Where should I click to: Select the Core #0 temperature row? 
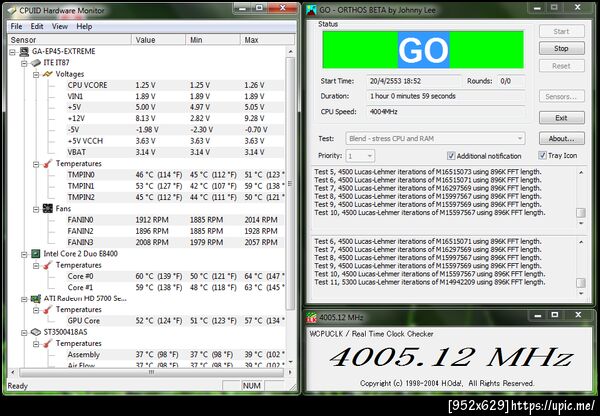[175, 276]
